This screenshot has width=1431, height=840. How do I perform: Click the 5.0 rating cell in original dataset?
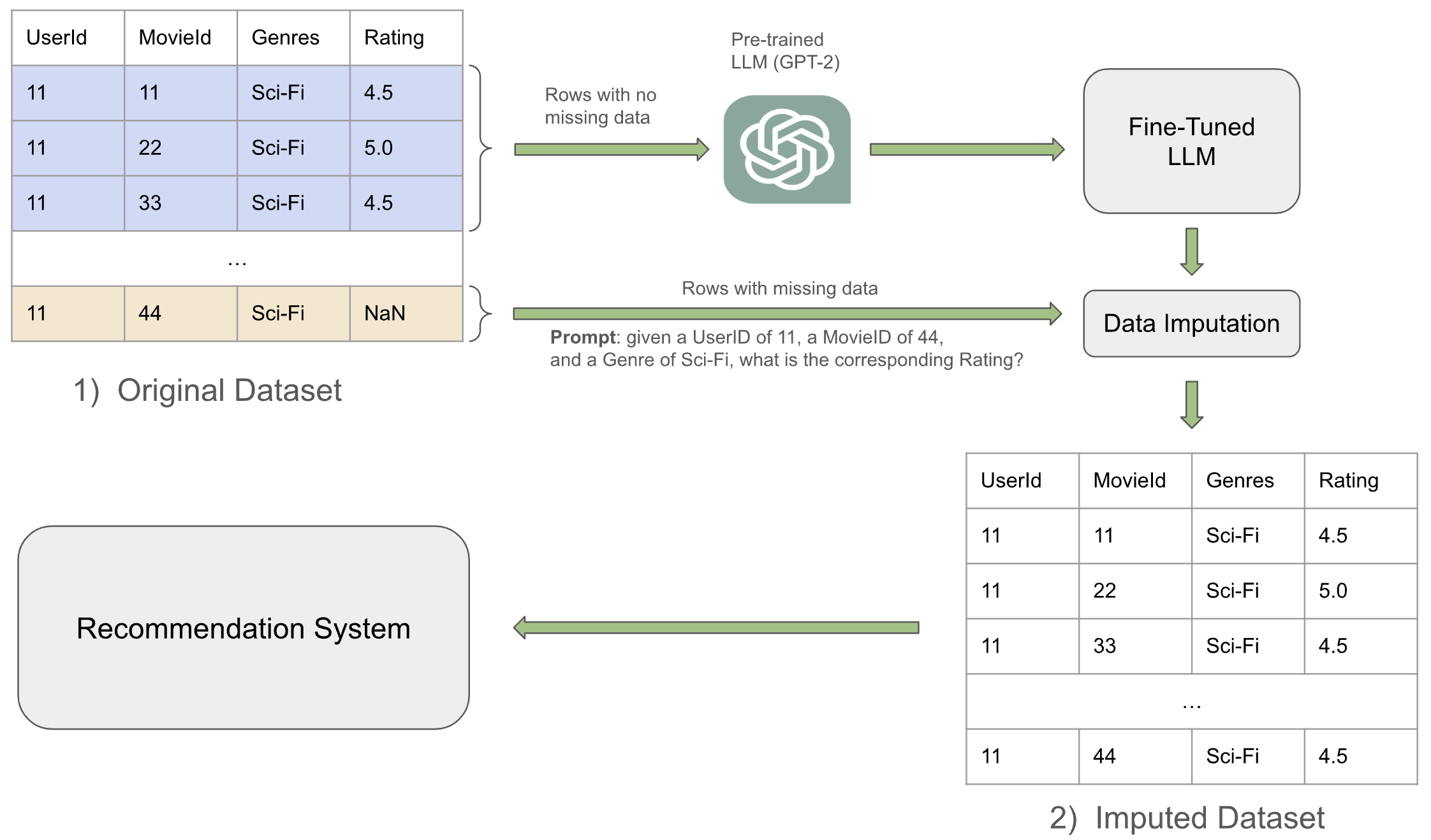click(406, 148)
